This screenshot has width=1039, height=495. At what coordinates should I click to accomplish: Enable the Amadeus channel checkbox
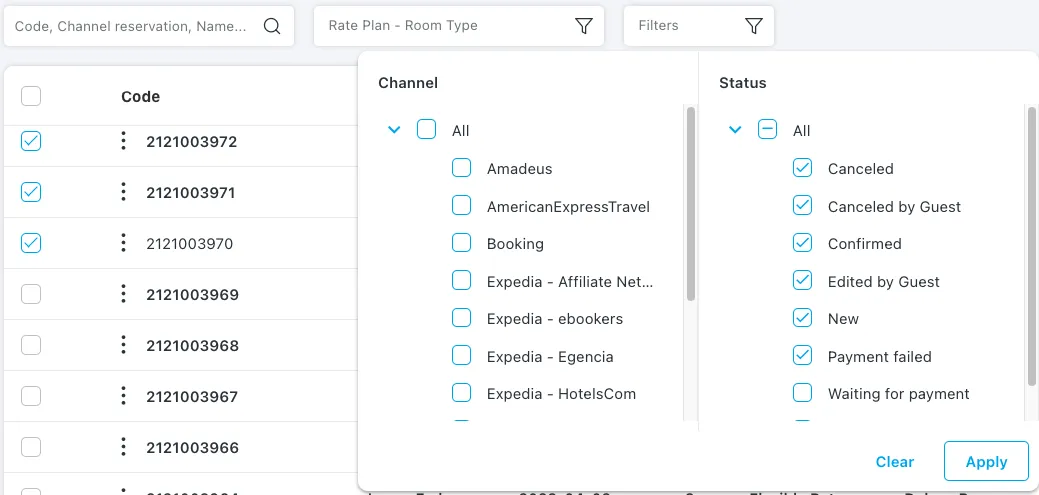pyautogui.click(x=462, y=168)
